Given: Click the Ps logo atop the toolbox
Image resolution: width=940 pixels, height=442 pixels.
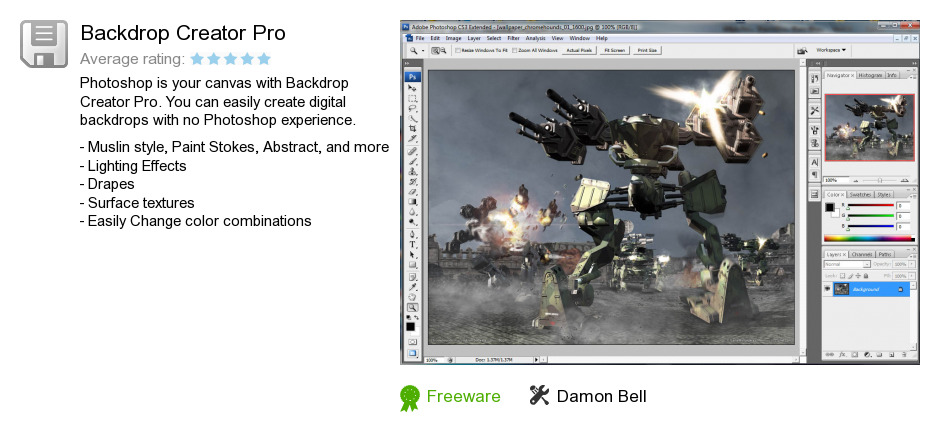Looking at the screenshot, I should point(413,77).
